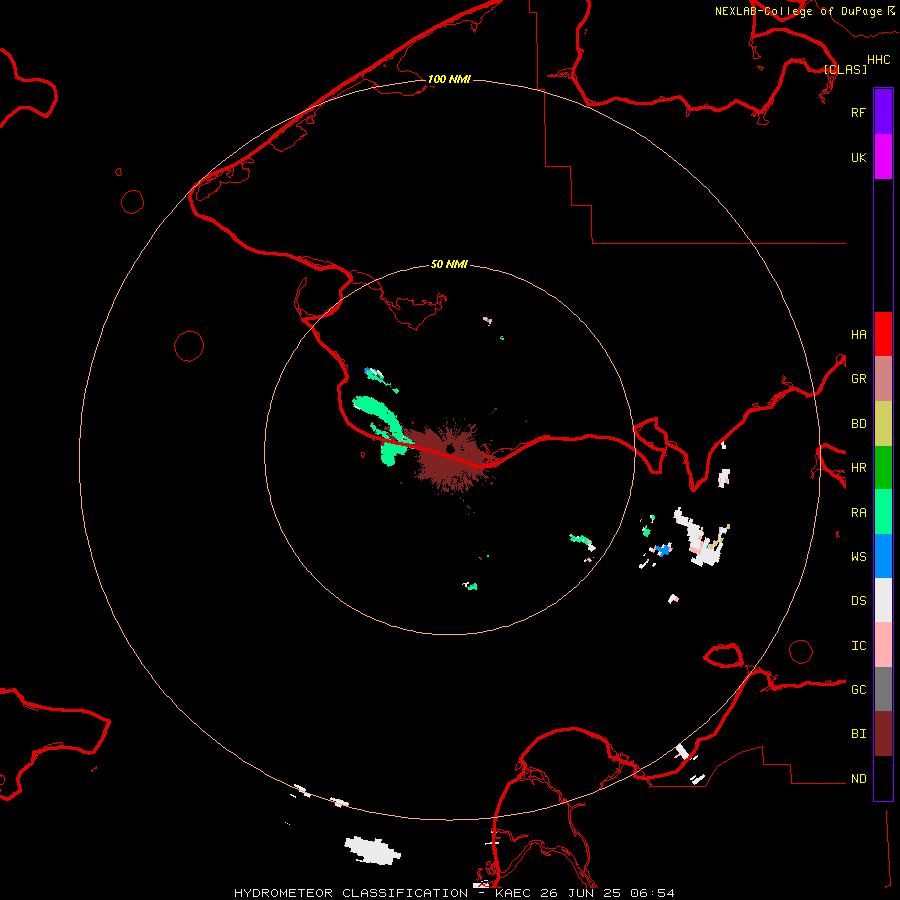Click the RF legend label
The height and width of the screenshot is (900, 900).
coord(858,112)
